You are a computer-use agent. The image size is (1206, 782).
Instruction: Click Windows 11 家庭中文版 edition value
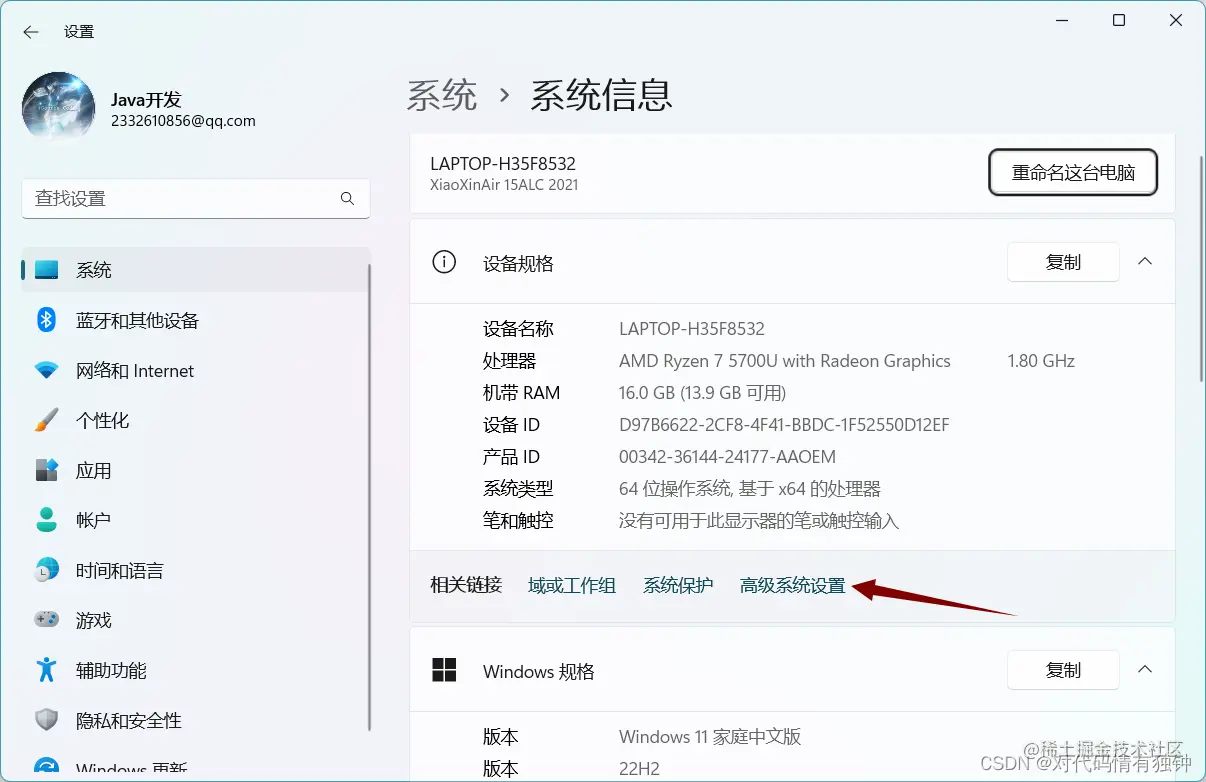point(710,737)
